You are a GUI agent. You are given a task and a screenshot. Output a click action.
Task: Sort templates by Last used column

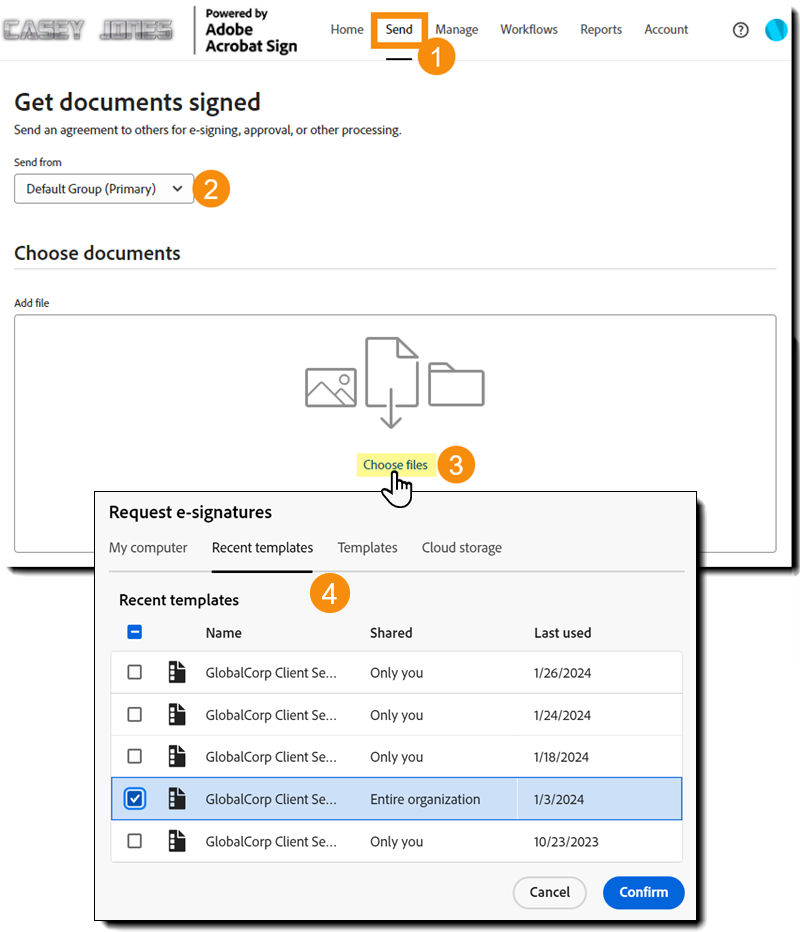(562, 633)
